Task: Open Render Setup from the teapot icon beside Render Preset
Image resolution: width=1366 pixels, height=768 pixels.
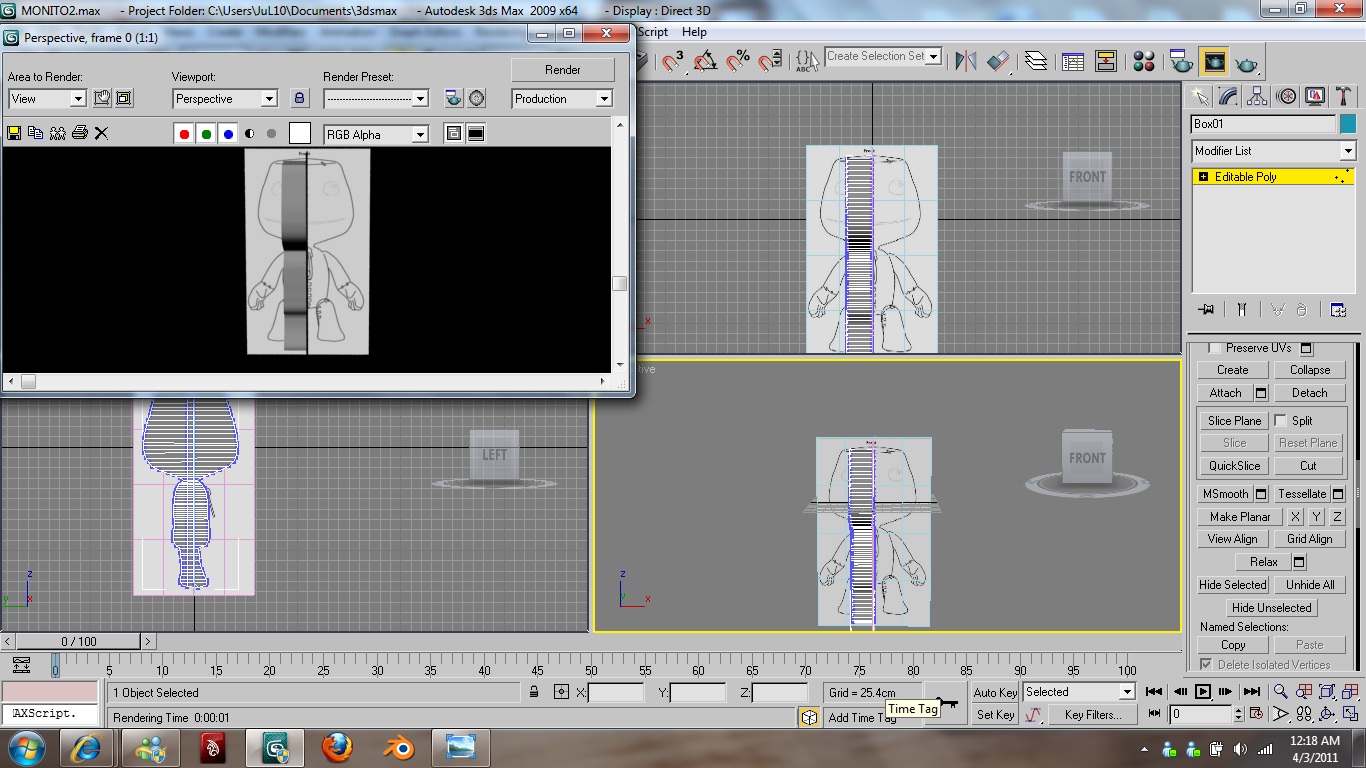Action: [454, 98]
